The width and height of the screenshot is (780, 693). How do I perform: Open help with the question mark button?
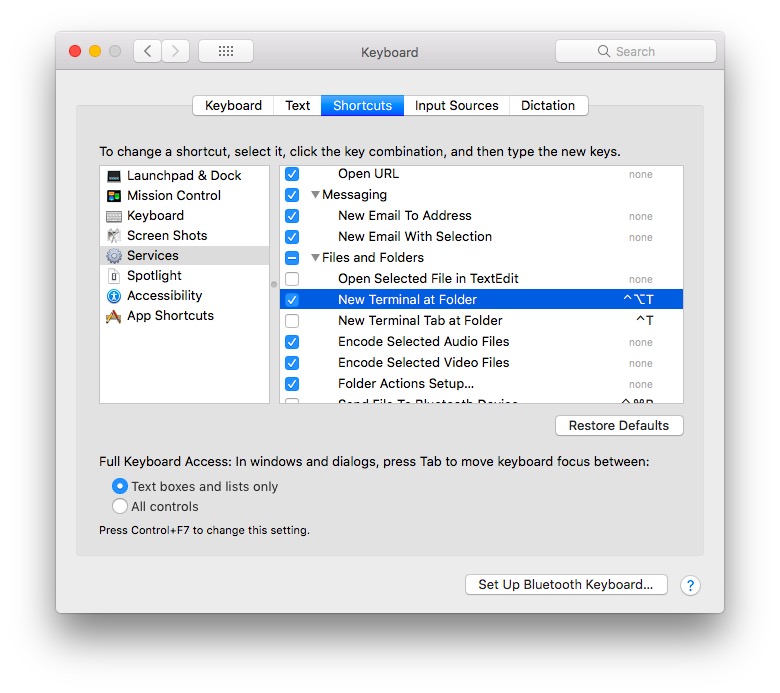[690, 585]
